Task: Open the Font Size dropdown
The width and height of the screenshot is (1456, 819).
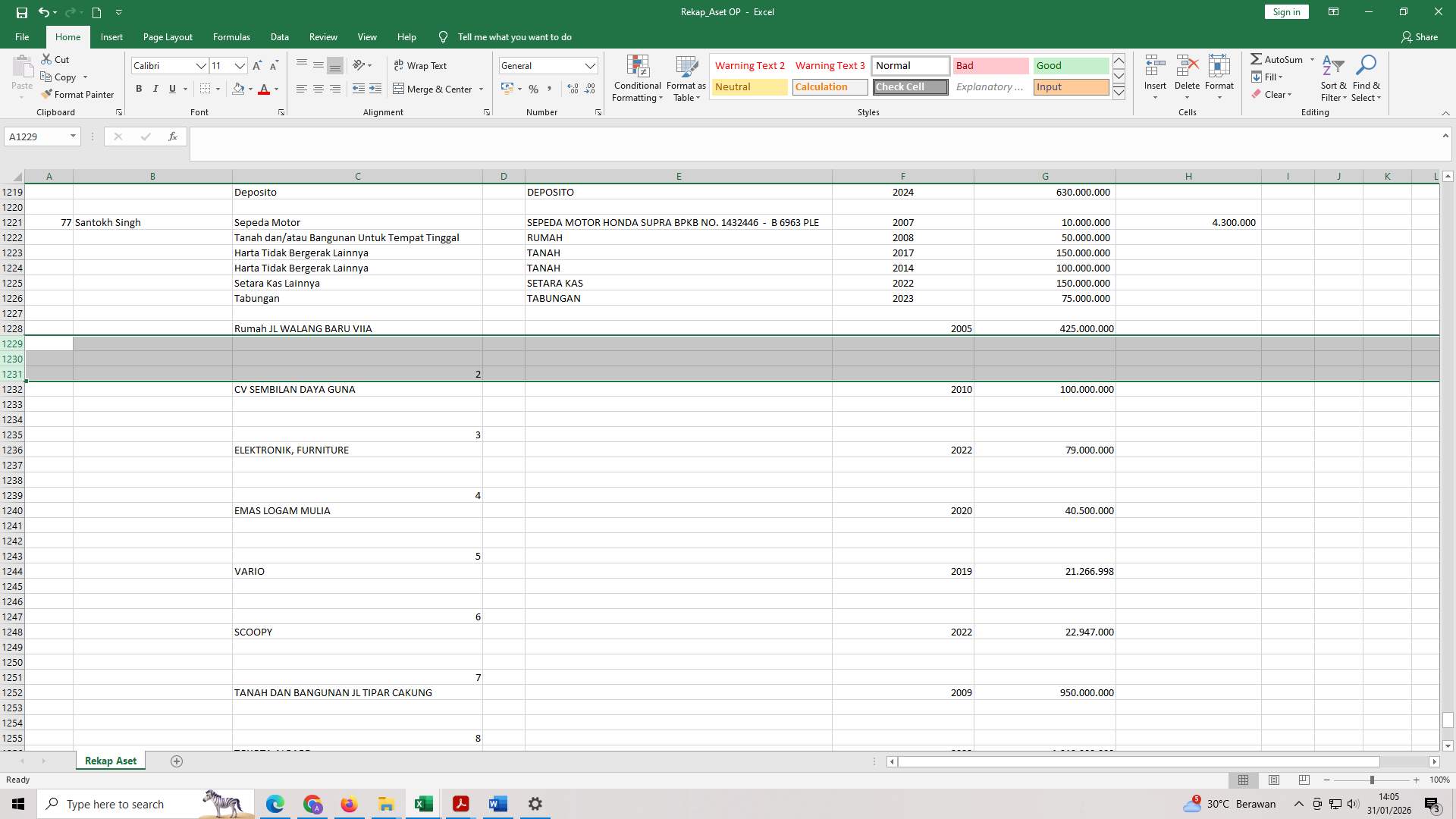Action: 239,65
